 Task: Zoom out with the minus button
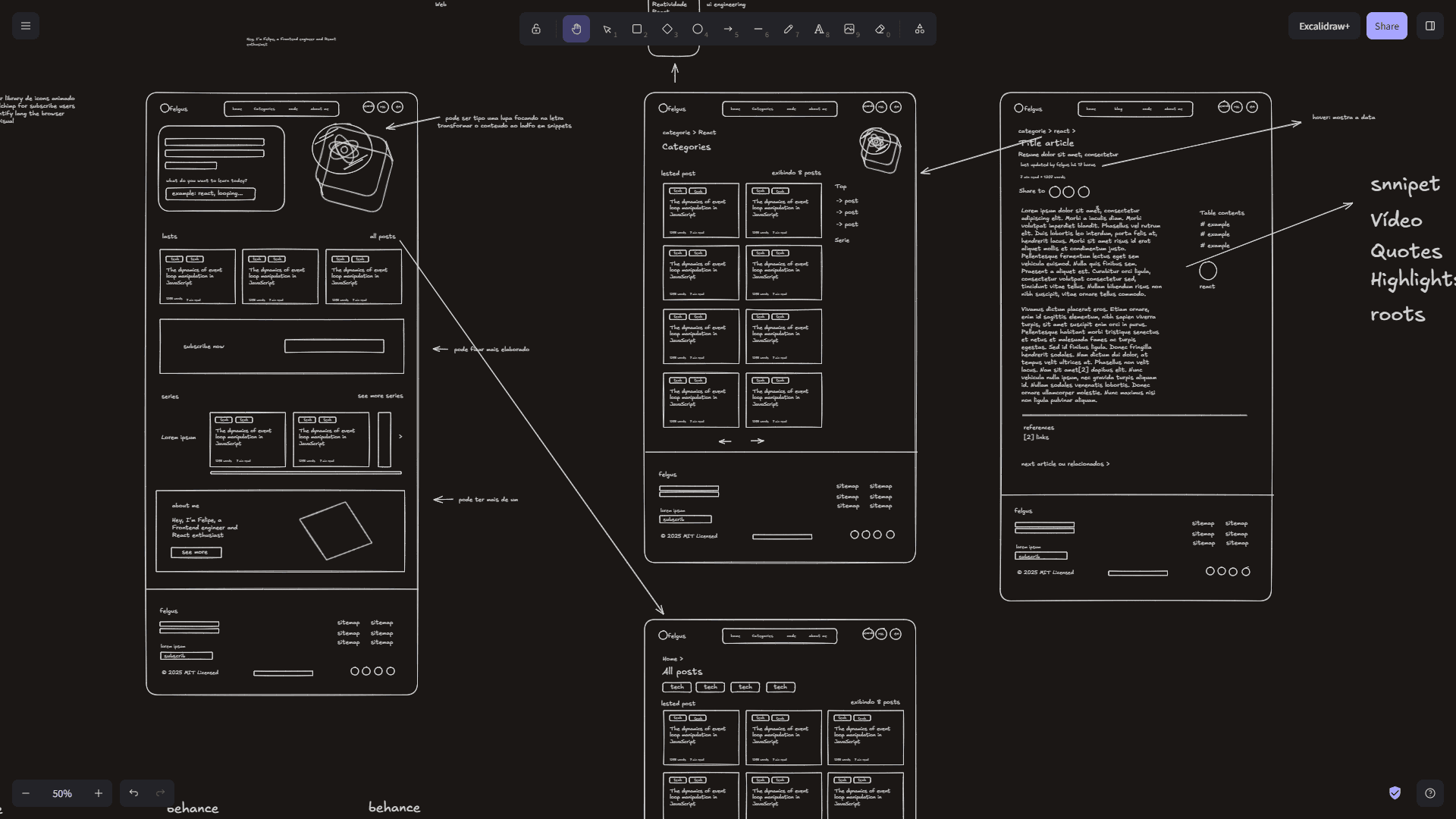click(x=26, y=793)
